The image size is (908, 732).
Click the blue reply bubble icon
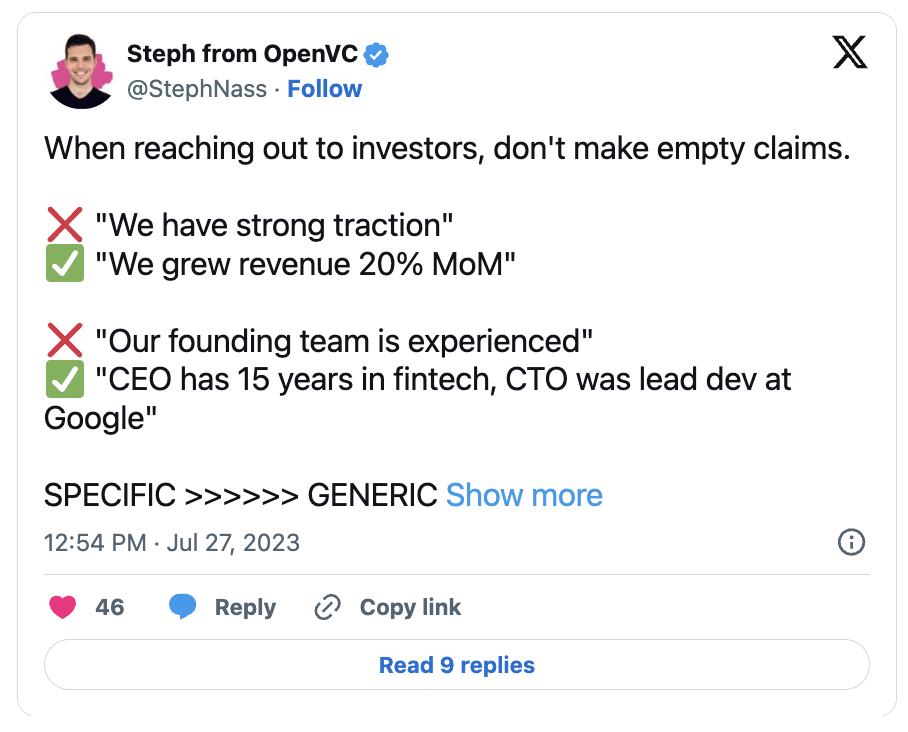[182, 607]
